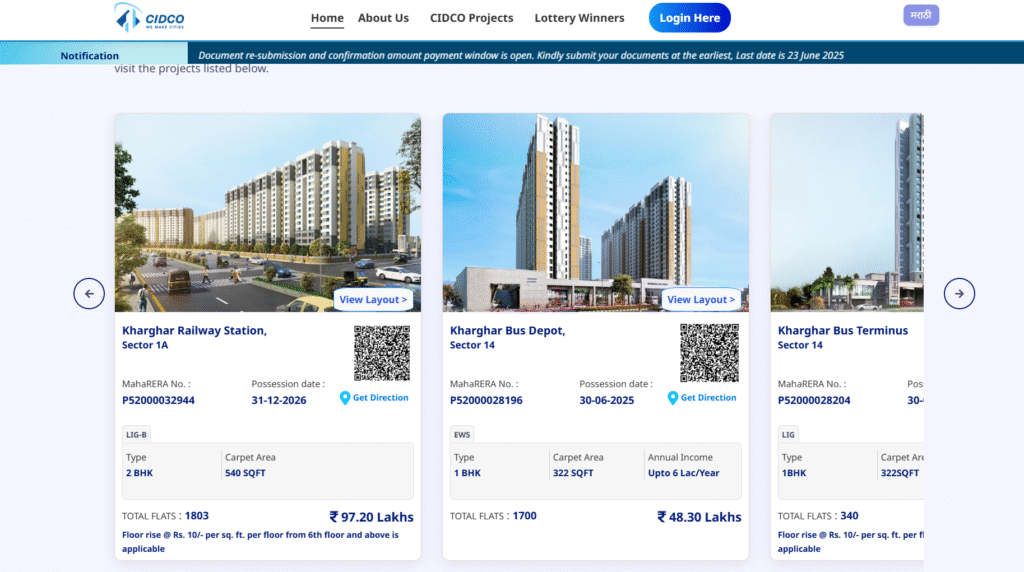Select the EWS category tag
Viewport: 1024px width, 572px height.
[x=462, y=435]
